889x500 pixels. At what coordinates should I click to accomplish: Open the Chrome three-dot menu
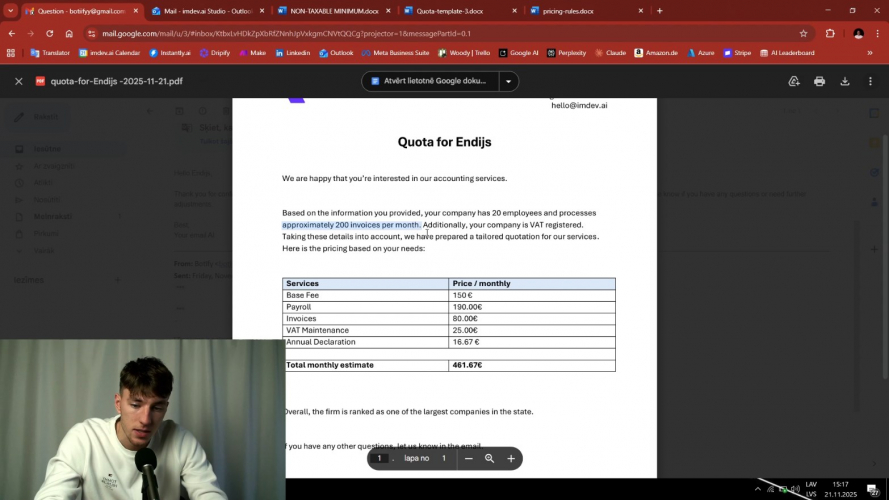878,33
